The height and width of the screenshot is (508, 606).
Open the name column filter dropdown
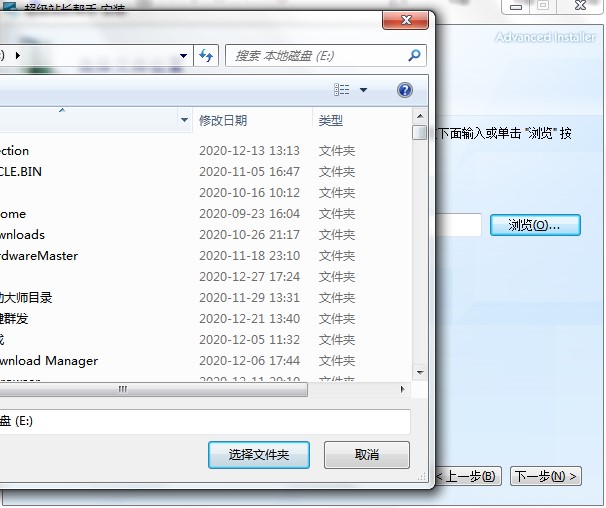pyautogui.click(x=184, y=120)
